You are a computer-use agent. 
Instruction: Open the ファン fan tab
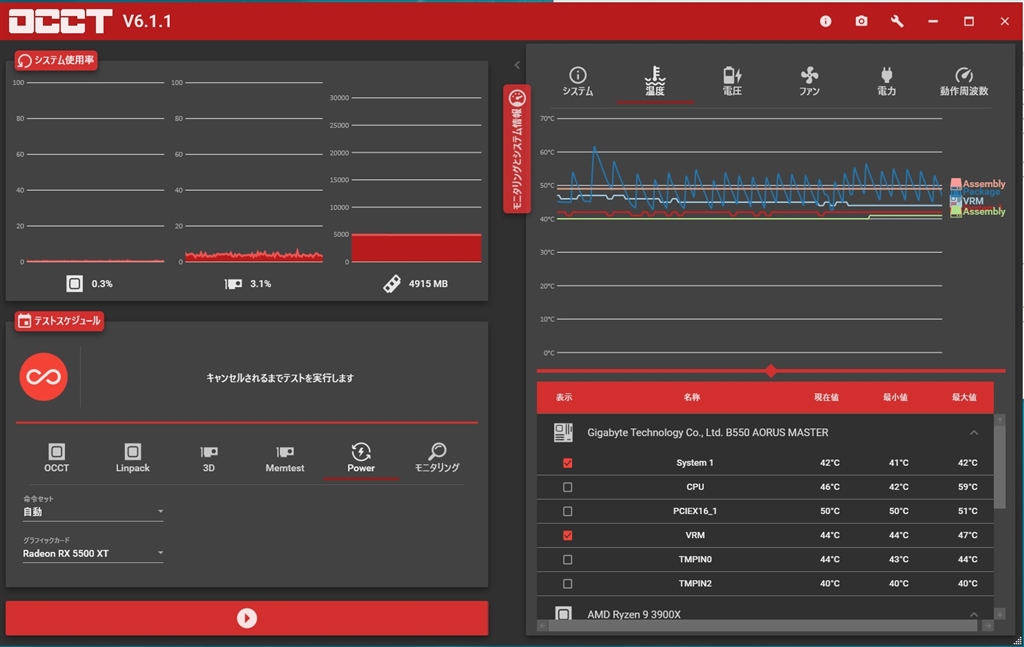click(x=809, y=82)
